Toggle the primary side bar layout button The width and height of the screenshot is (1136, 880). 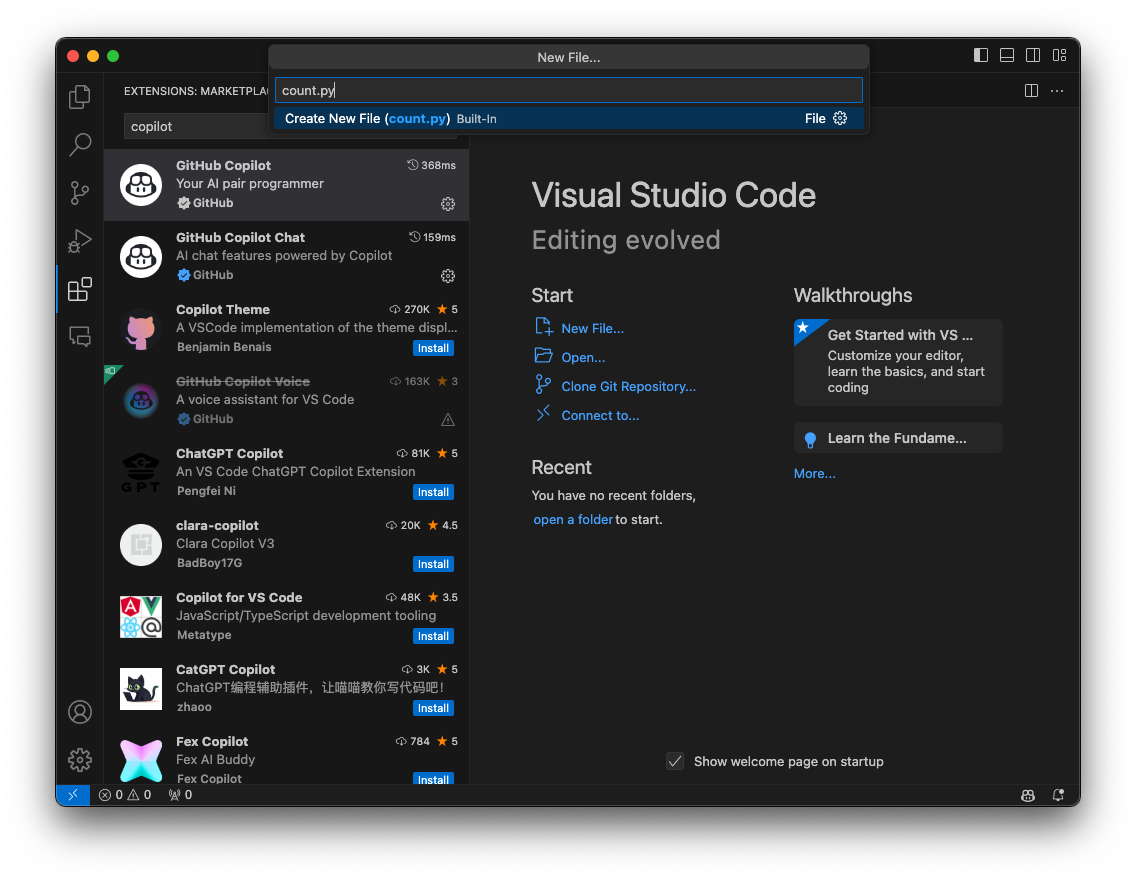point(981,55)
